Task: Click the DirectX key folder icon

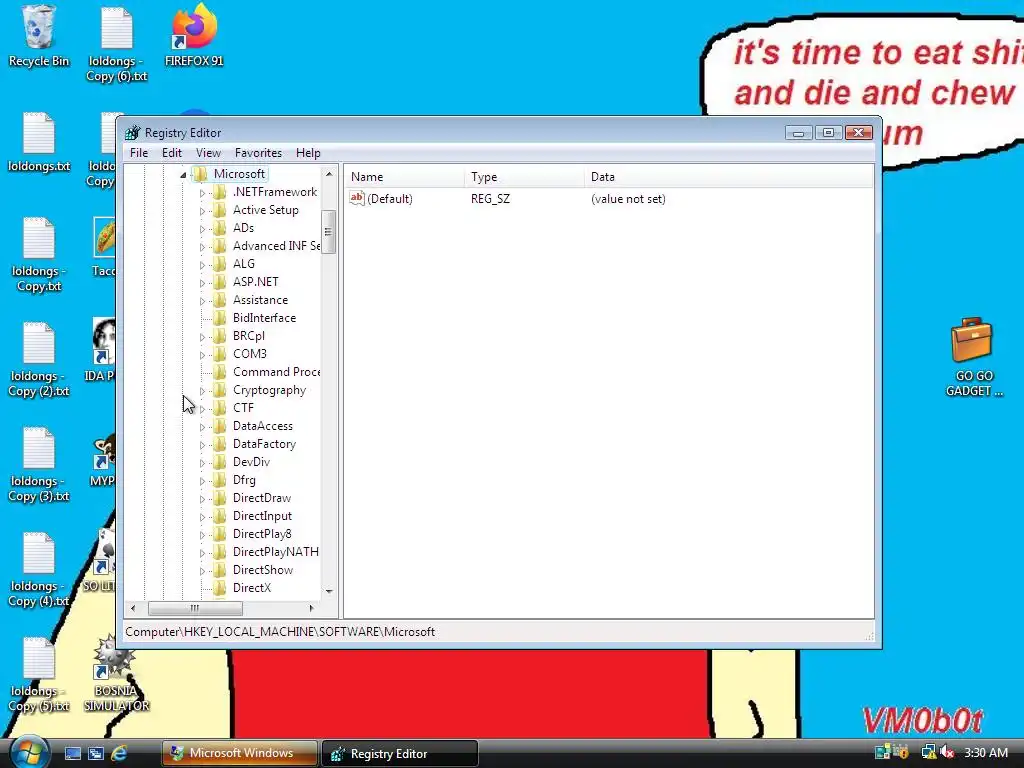Action: [x=220, y=588]
